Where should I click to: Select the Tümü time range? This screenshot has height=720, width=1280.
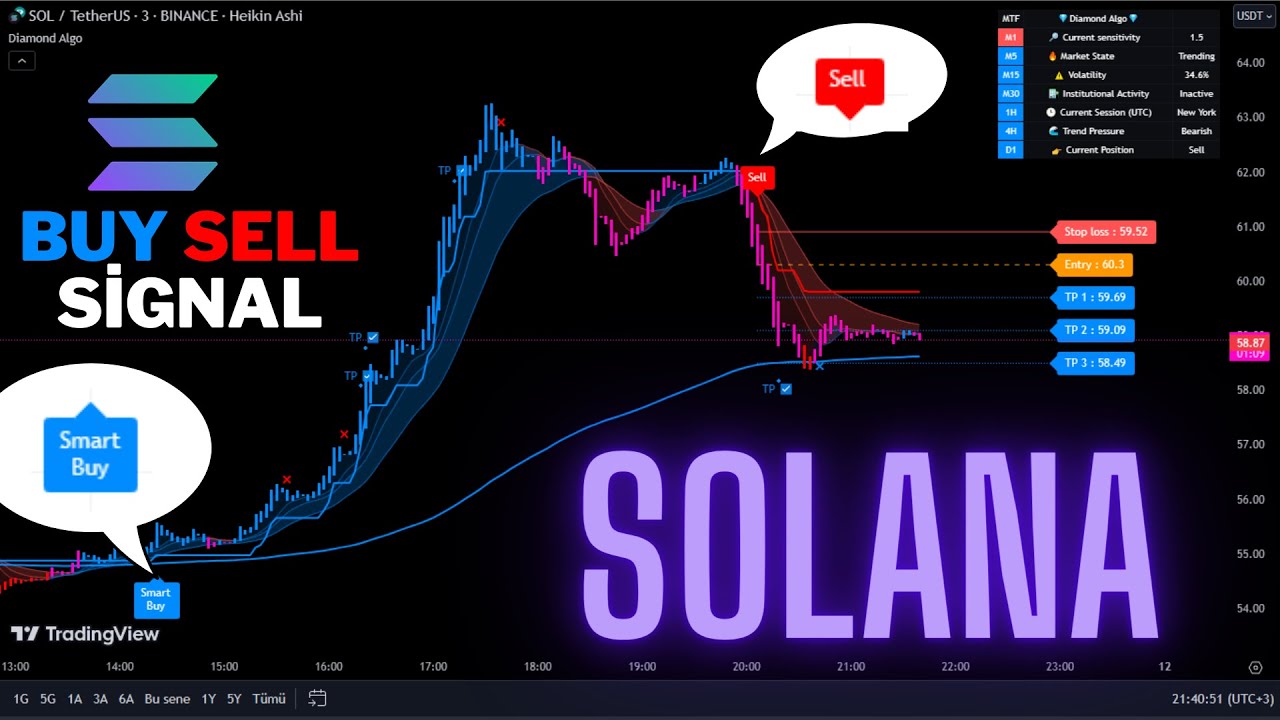269,699
